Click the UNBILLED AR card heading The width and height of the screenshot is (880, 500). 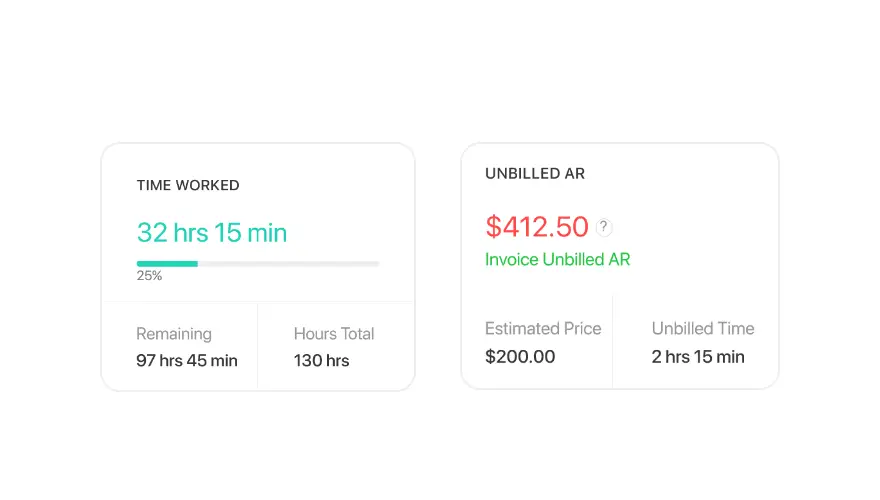[535, 173]
